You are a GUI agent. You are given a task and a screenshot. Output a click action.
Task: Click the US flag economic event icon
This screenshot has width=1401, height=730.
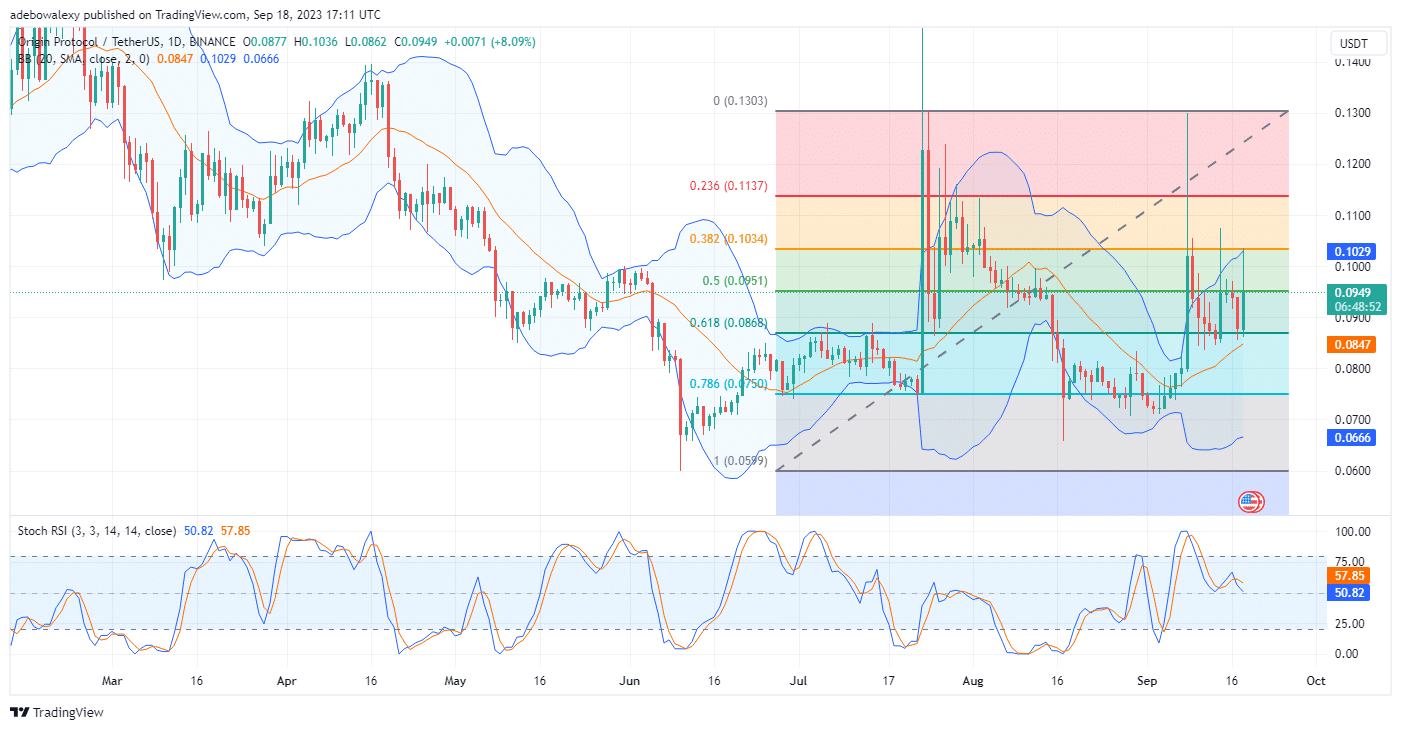pos(1250,502)
